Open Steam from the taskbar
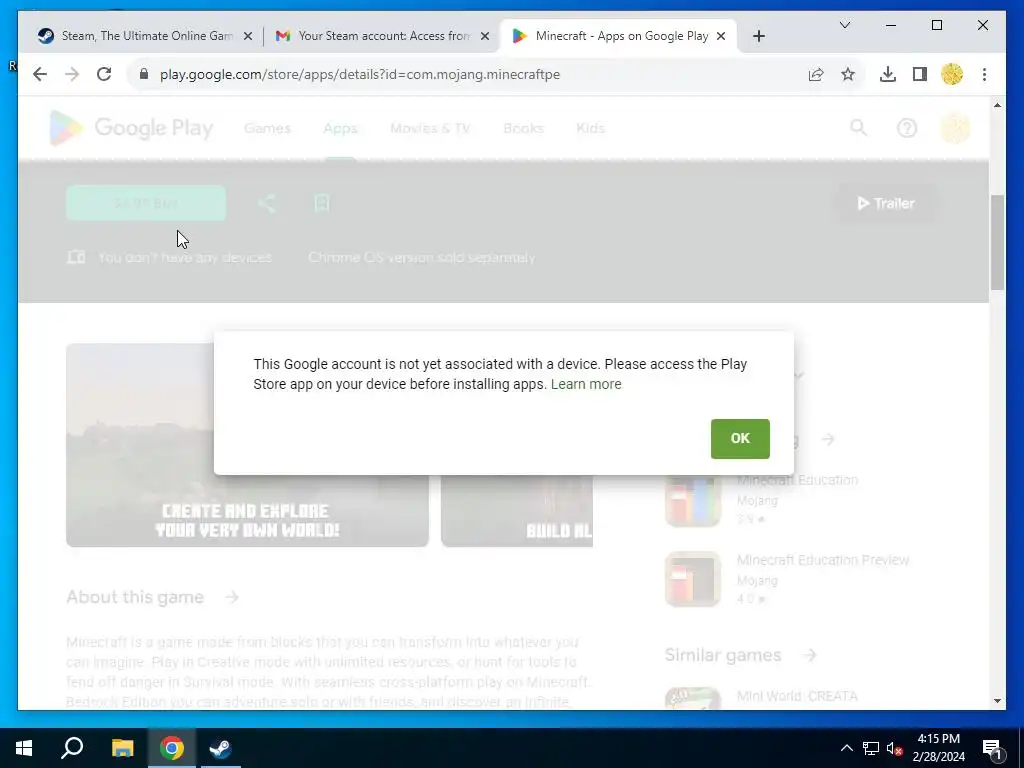1024x768 pixels. click(220, 748)
